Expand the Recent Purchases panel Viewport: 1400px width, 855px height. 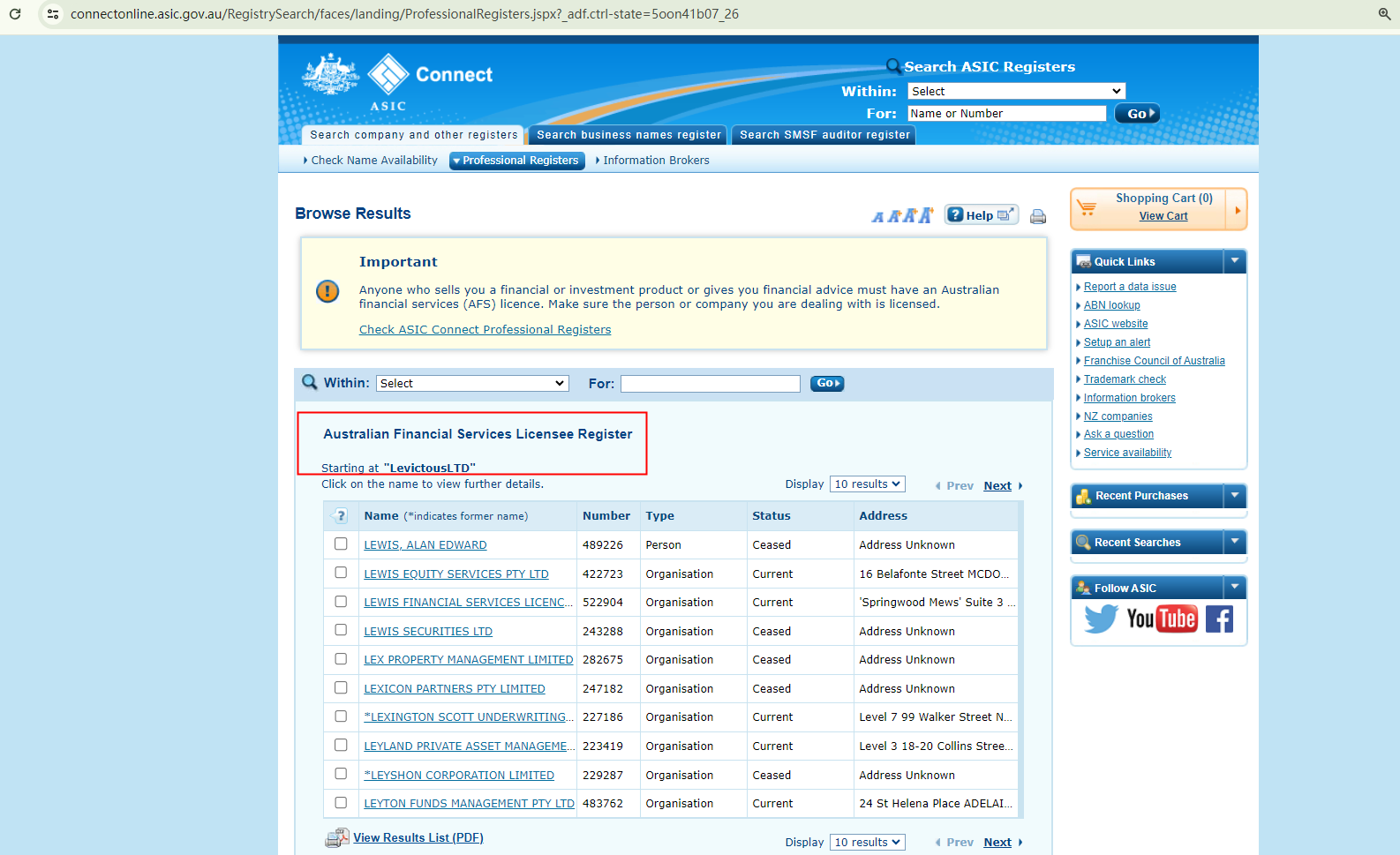1235,496
